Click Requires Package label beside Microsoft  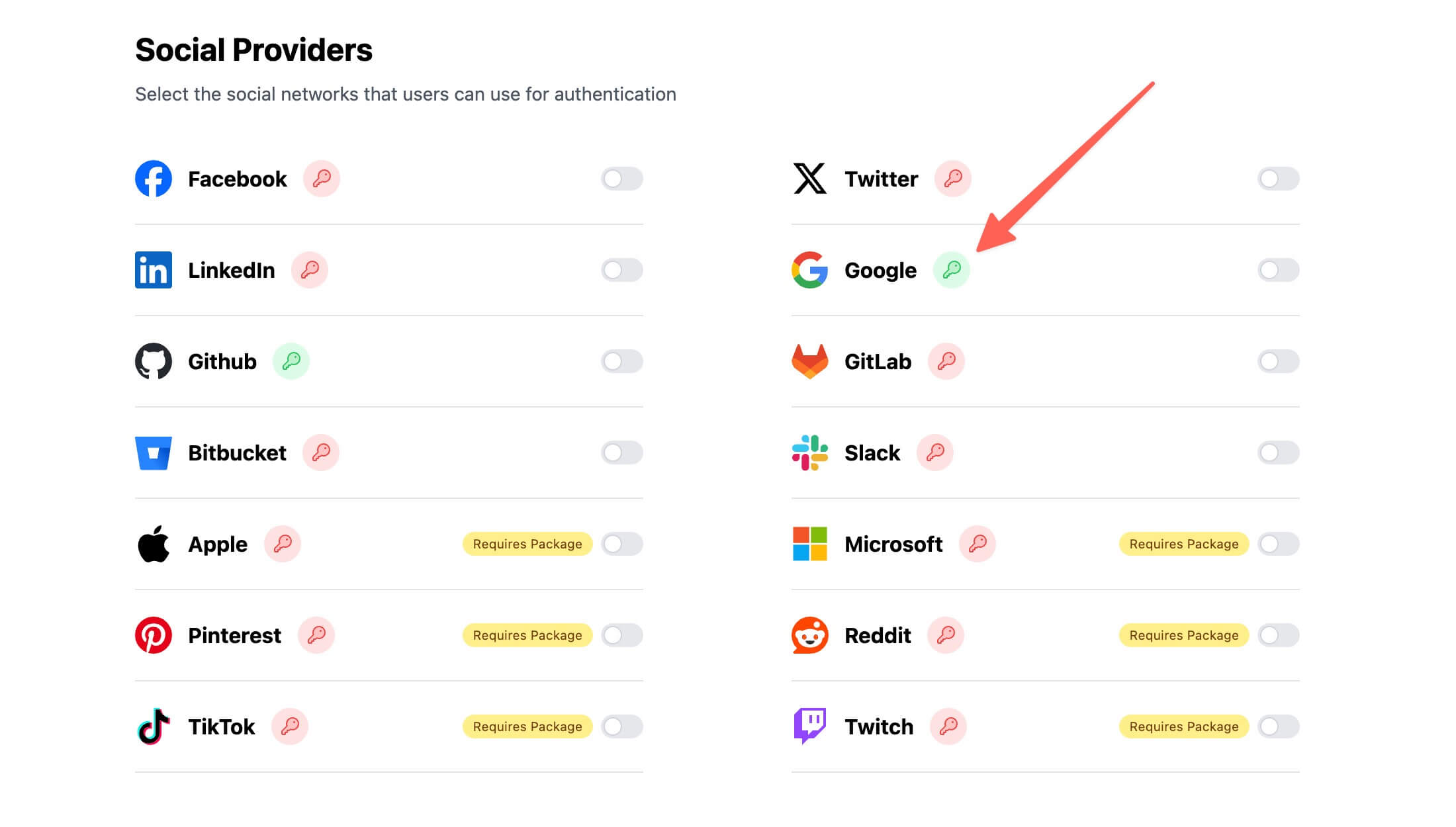1183,544
